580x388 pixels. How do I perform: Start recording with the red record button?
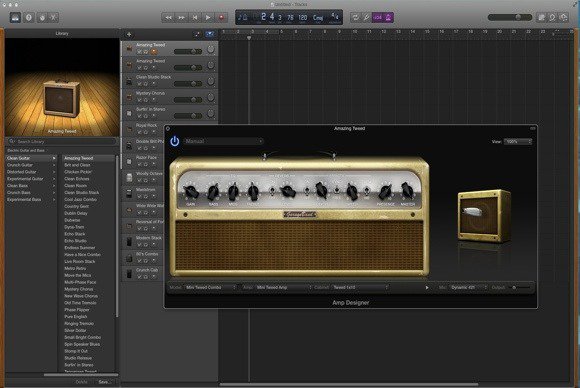222,17
